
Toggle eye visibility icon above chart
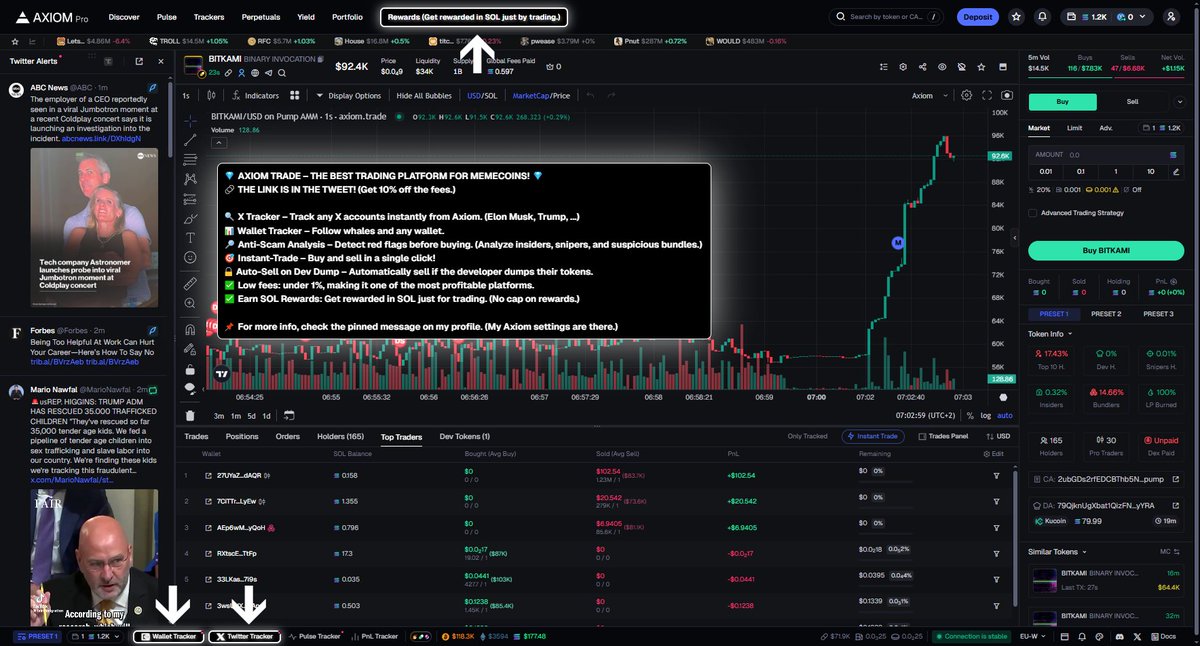coord(942,67)
